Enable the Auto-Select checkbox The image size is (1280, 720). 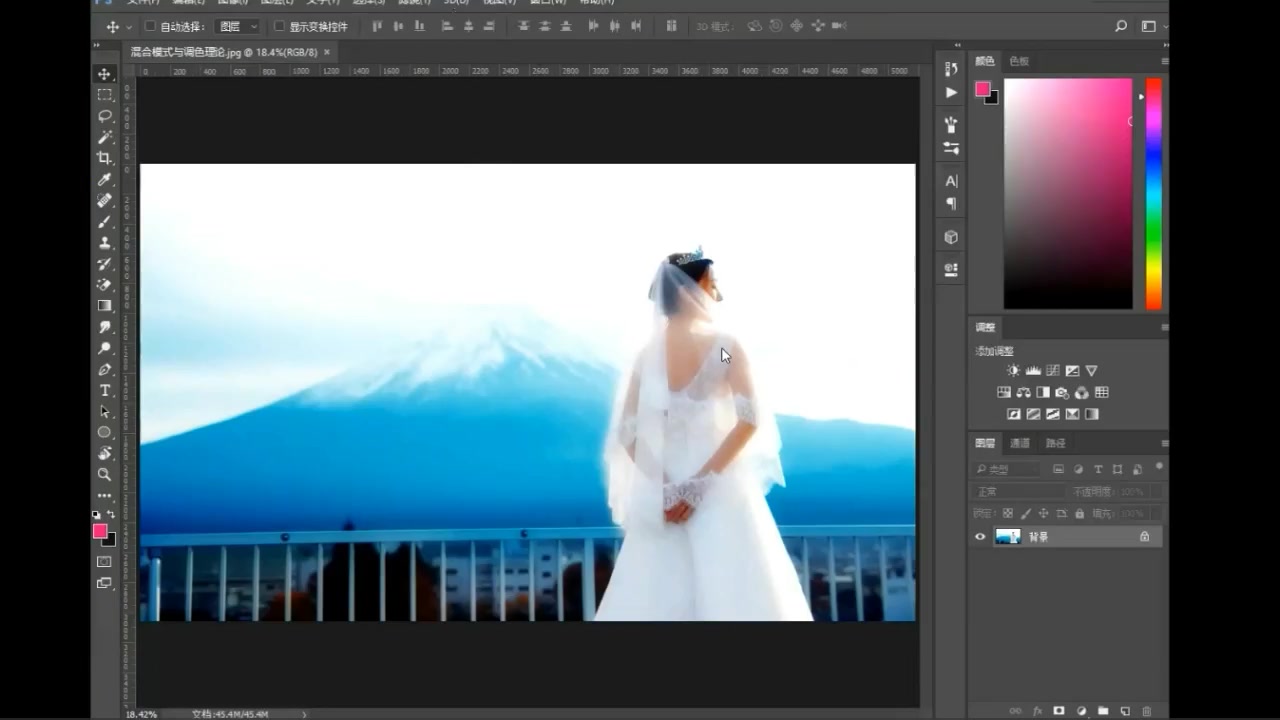click(150, 26)
